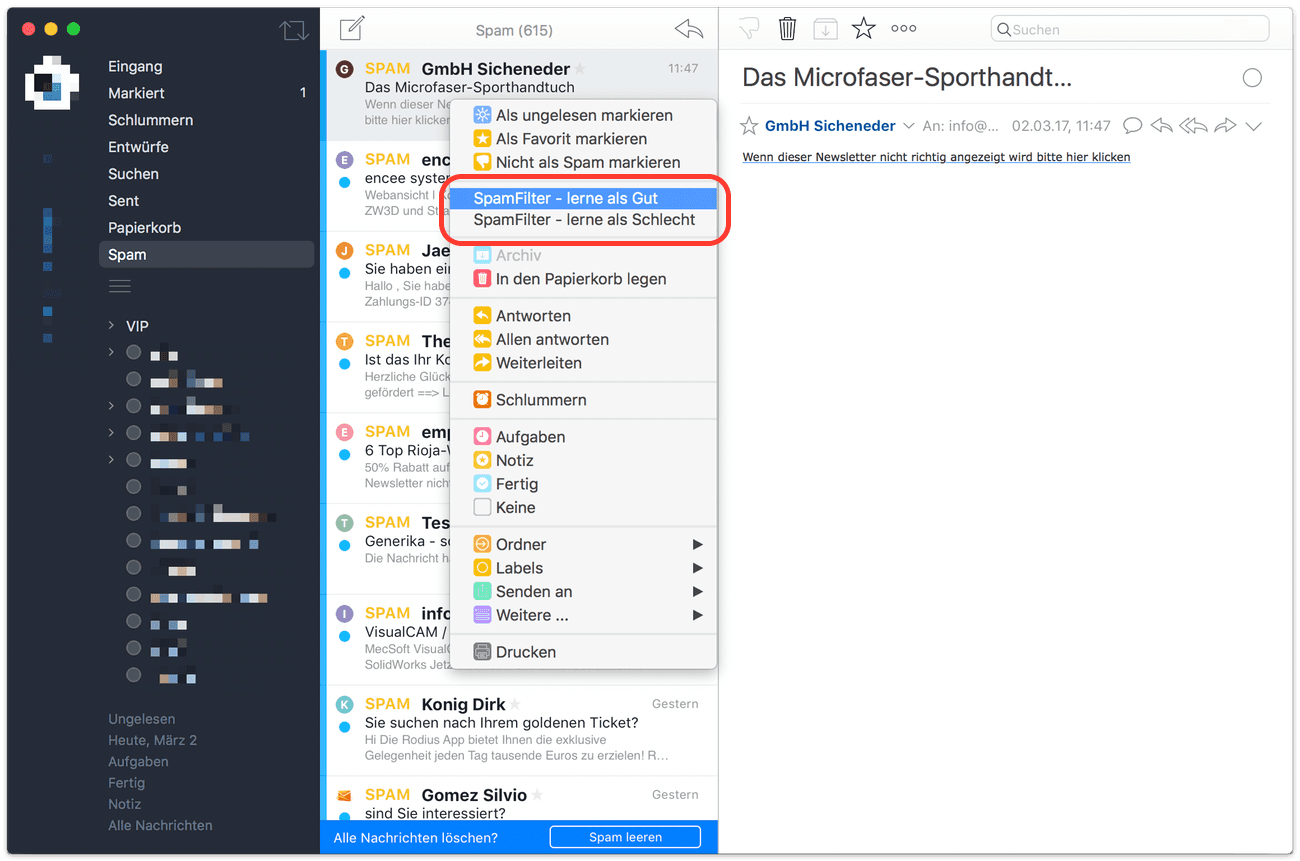Click the star icon in reading toolbar
The height and width of the screenshot is (861, 1300).
pyautogui.click(x=864, y=29)
